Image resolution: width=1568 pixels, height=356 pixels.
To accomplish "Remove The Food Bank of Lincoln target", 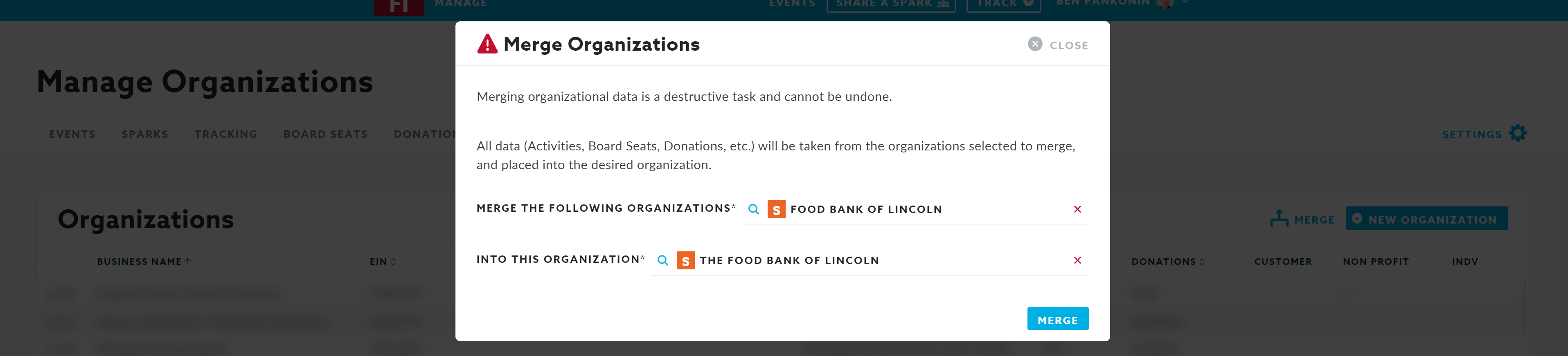I will [1077, 261].
